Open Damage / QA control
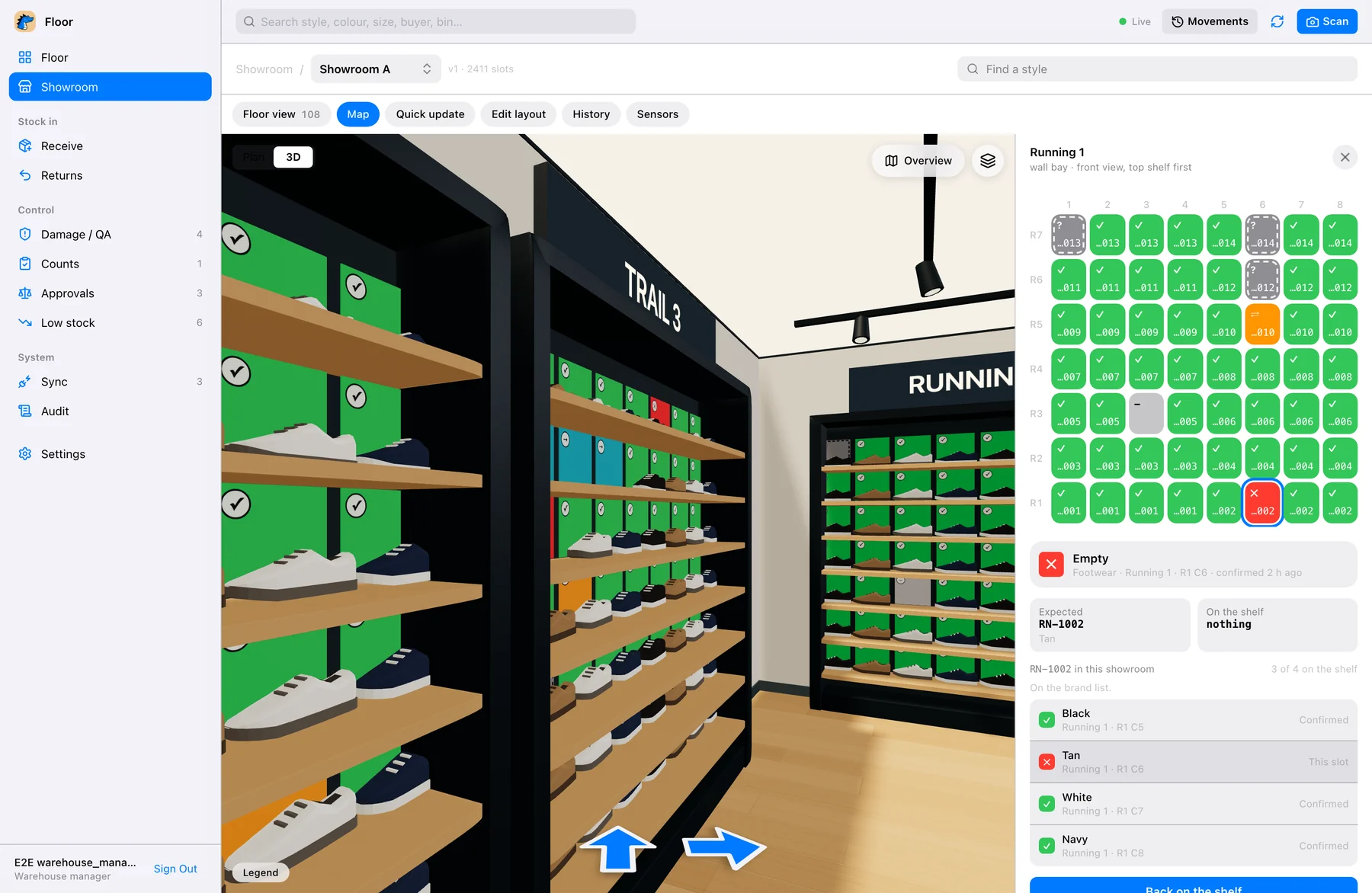 click(111, 234)
